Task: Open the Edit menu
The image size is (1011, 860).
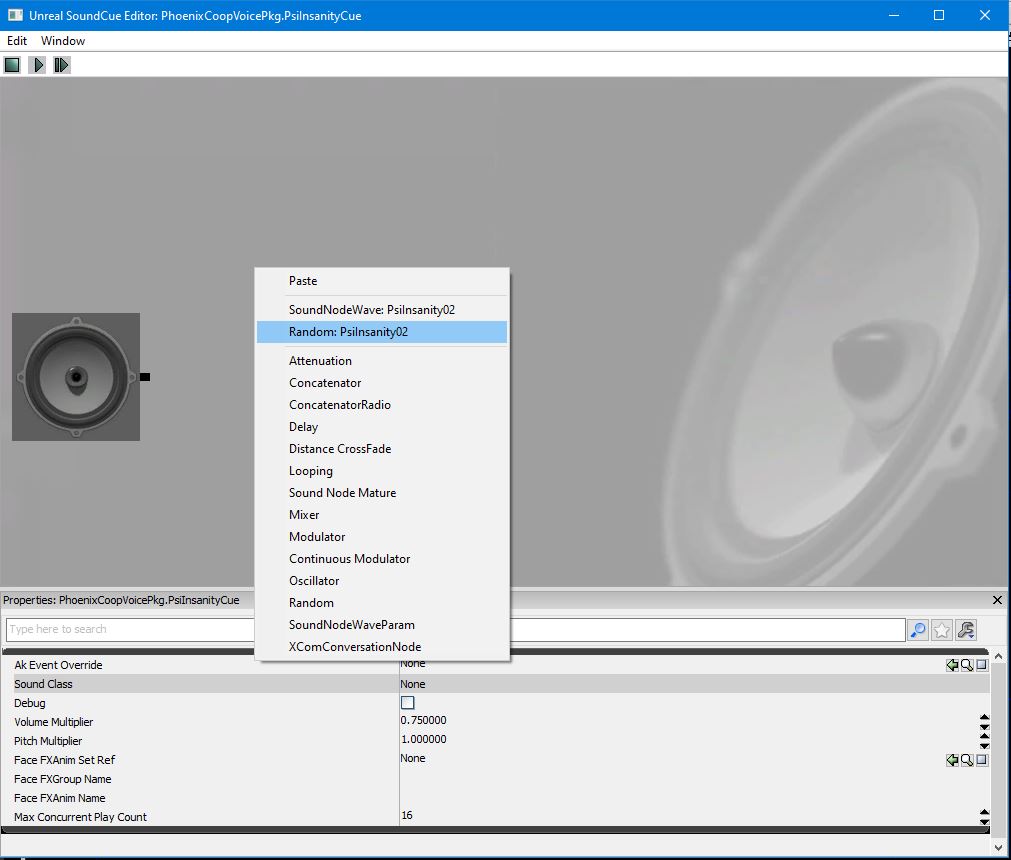Action: tap(17, 41)
